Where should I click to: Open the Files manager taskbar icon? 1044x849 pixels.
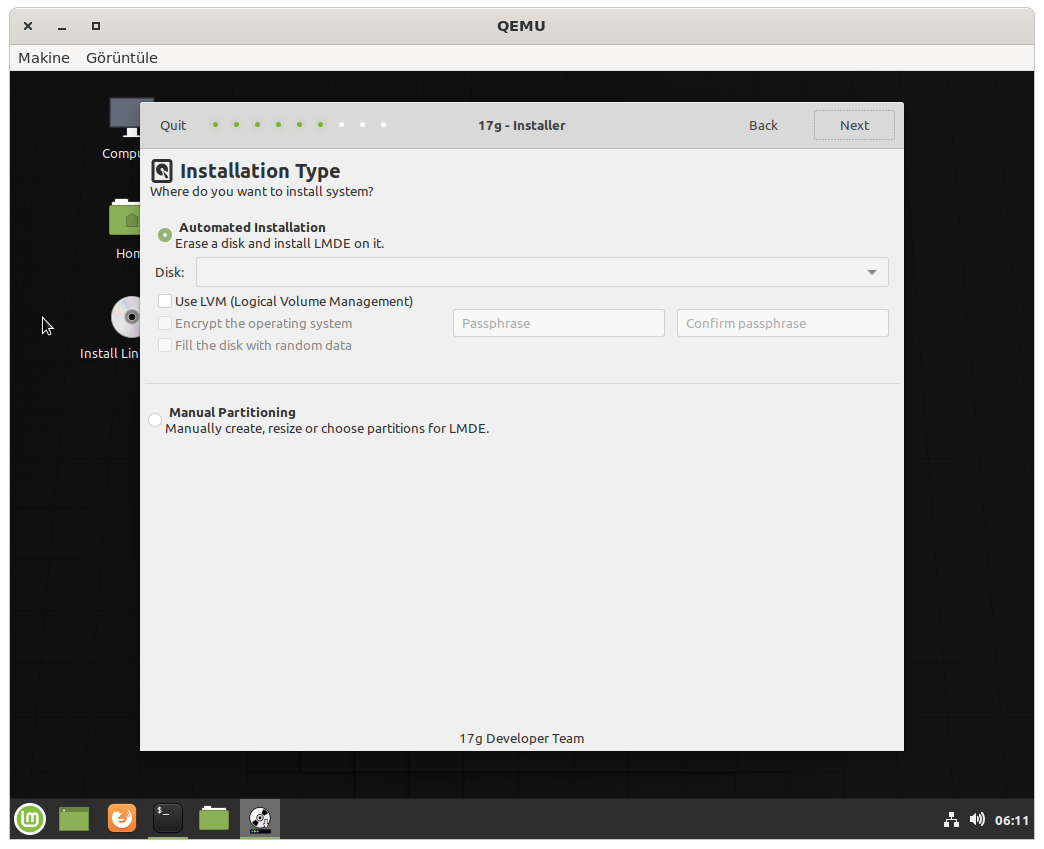[x=214, y=819]
